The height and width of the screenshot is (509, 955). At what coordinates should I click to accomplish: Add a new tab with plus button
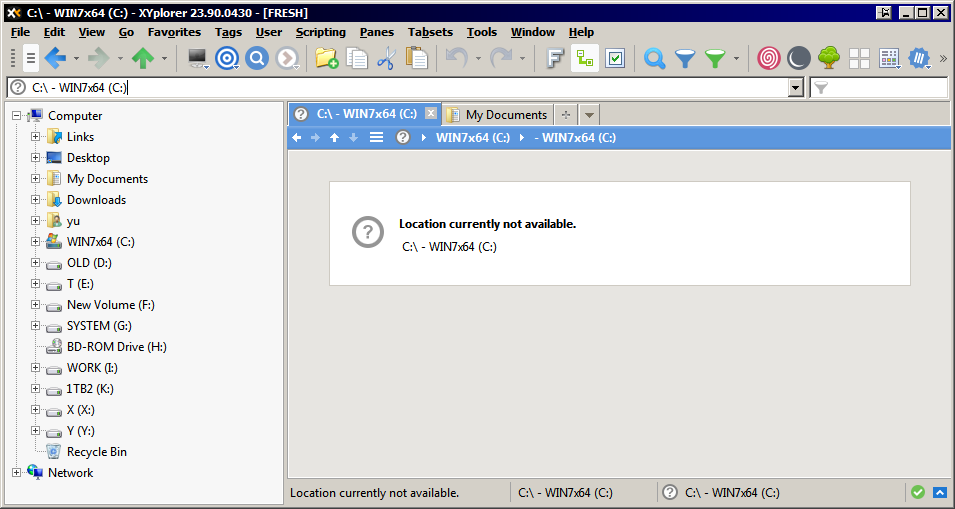pyautogui.click(x=566, y=114)
